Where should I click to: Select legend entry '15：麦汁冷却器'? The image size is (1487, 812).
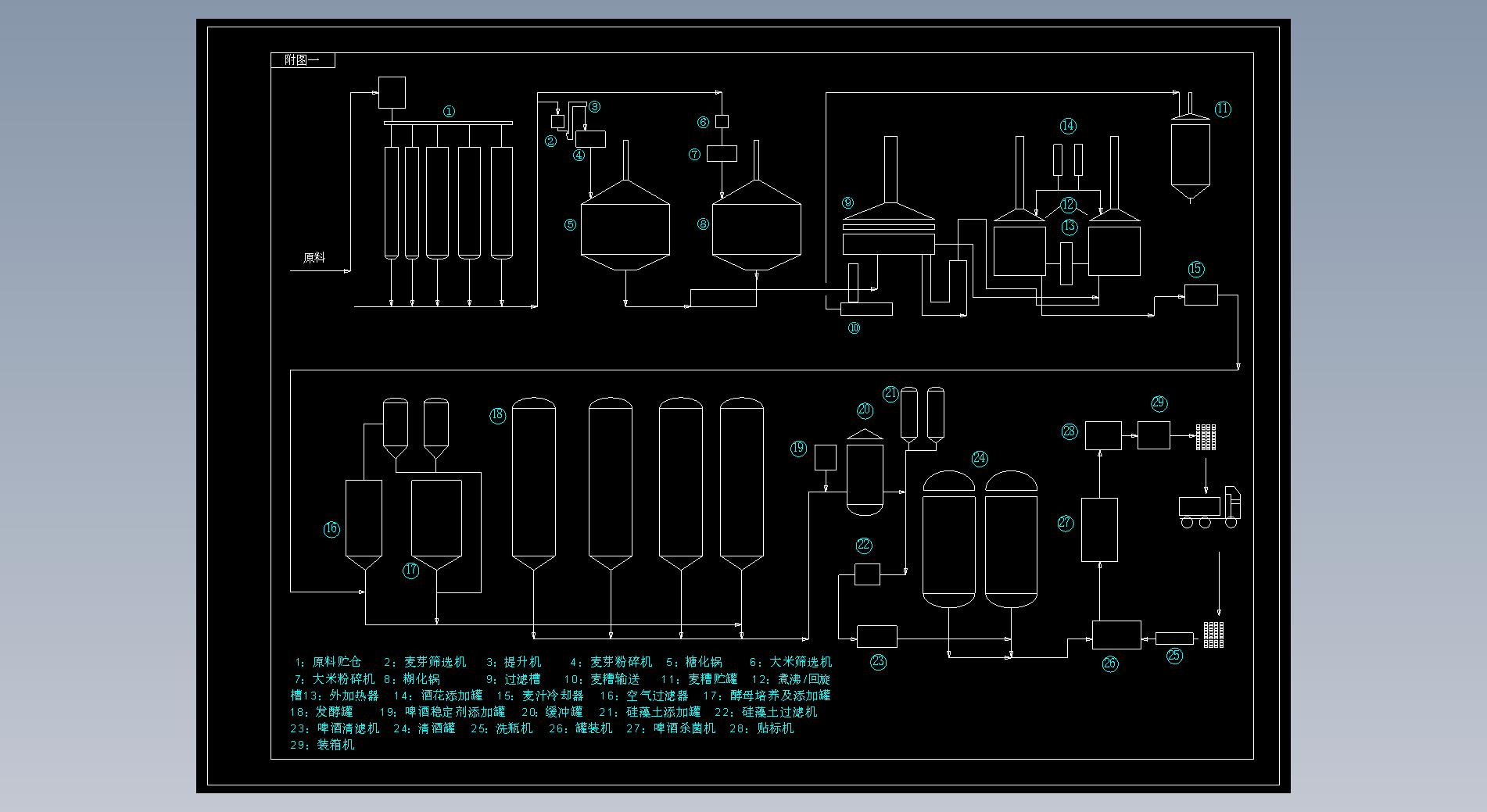tap(541, 696)
